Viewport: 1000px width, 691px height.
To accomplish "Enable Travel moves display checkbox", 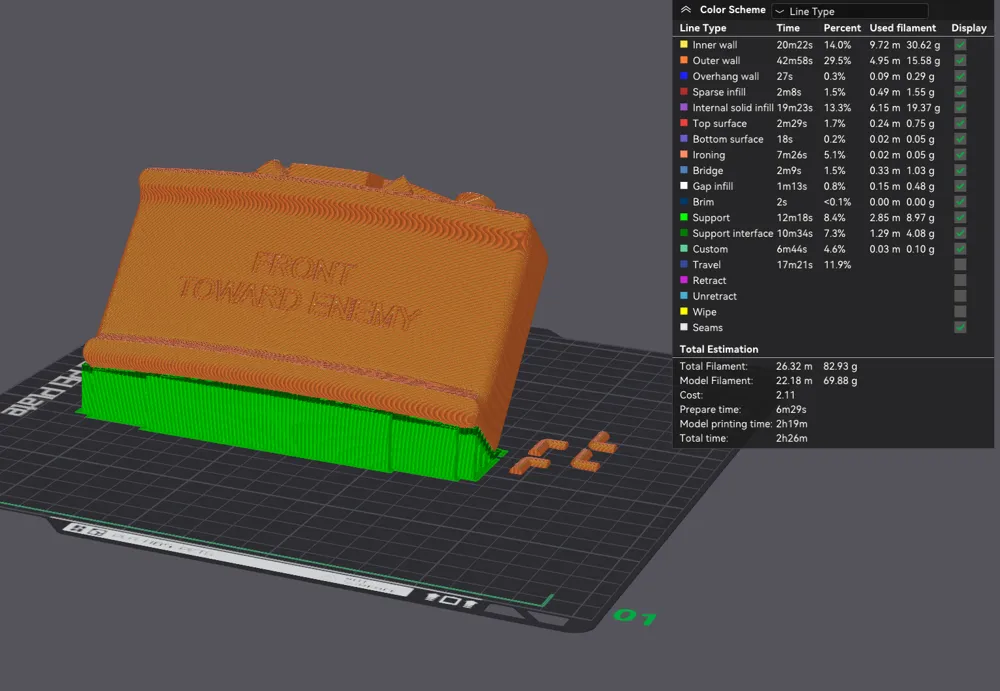I will 960,265.
